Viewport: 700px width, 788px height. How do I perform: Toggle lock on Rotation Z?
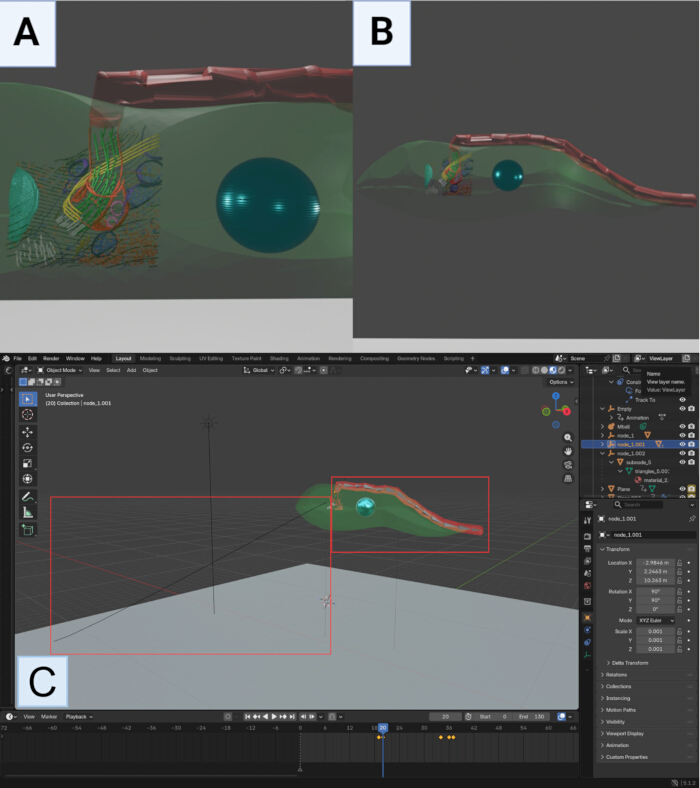679,609
